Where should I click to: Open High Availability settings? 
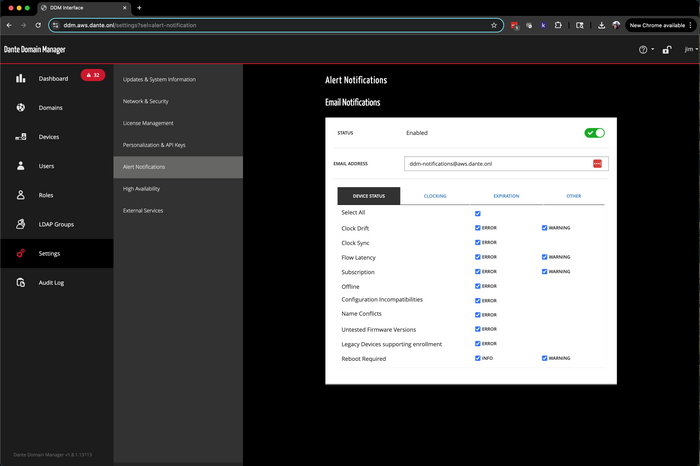178,189
